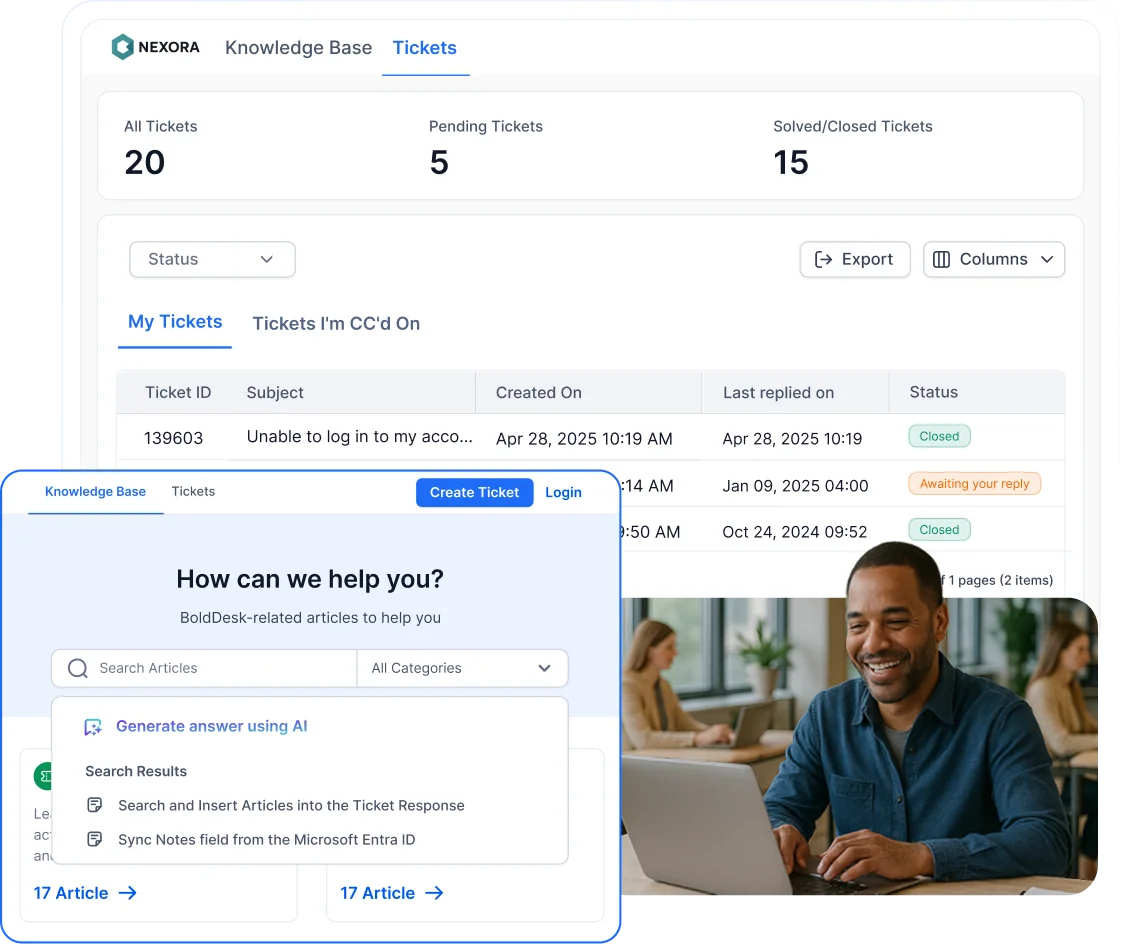
Task: Click the Nexora hexagon logo
Action: [x=122, y=47]
